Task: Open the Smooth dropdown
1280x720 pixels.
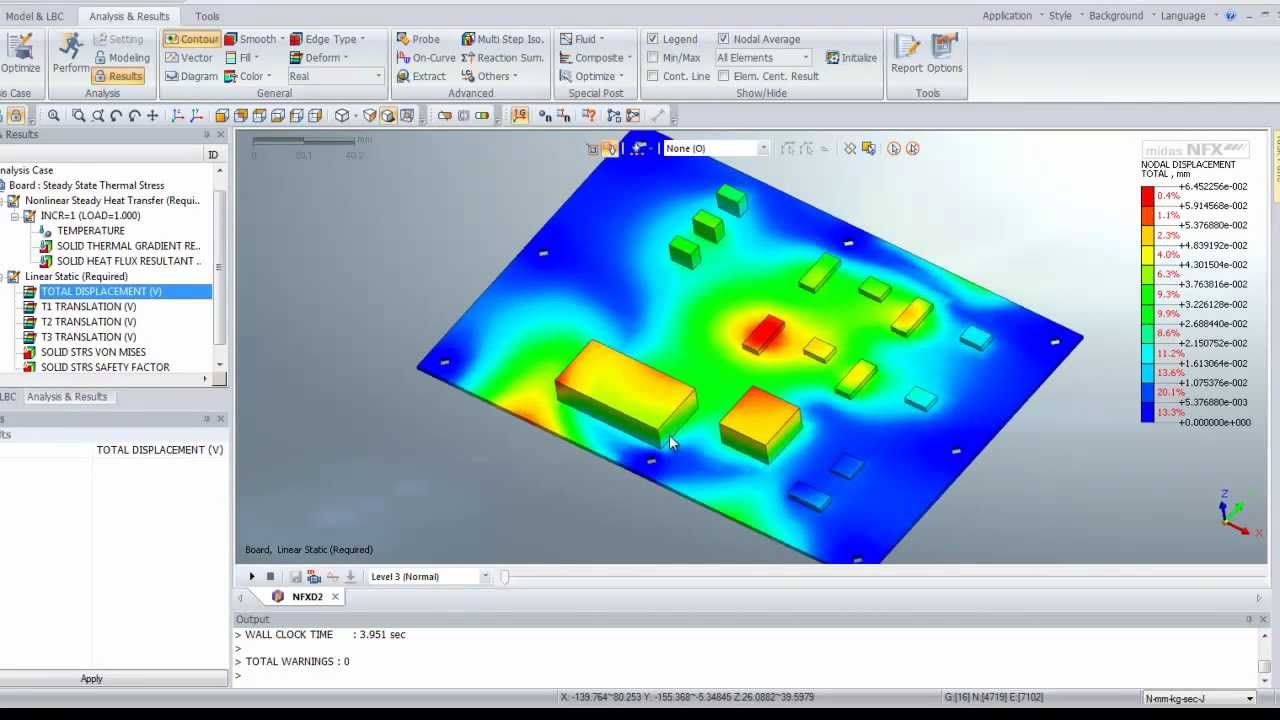Action: (254, 39)
